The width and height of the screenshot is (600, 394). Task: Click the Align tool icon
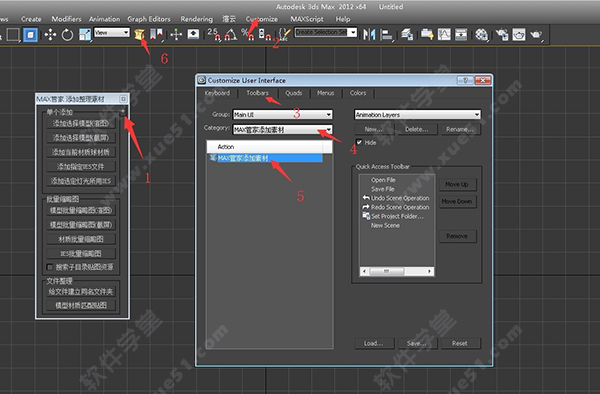point(387,35)
